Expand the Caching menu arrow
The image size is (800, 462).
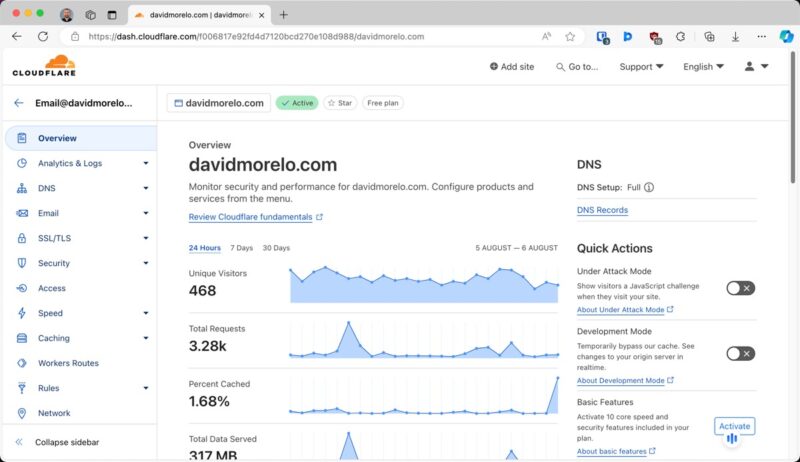pos(145,338)
